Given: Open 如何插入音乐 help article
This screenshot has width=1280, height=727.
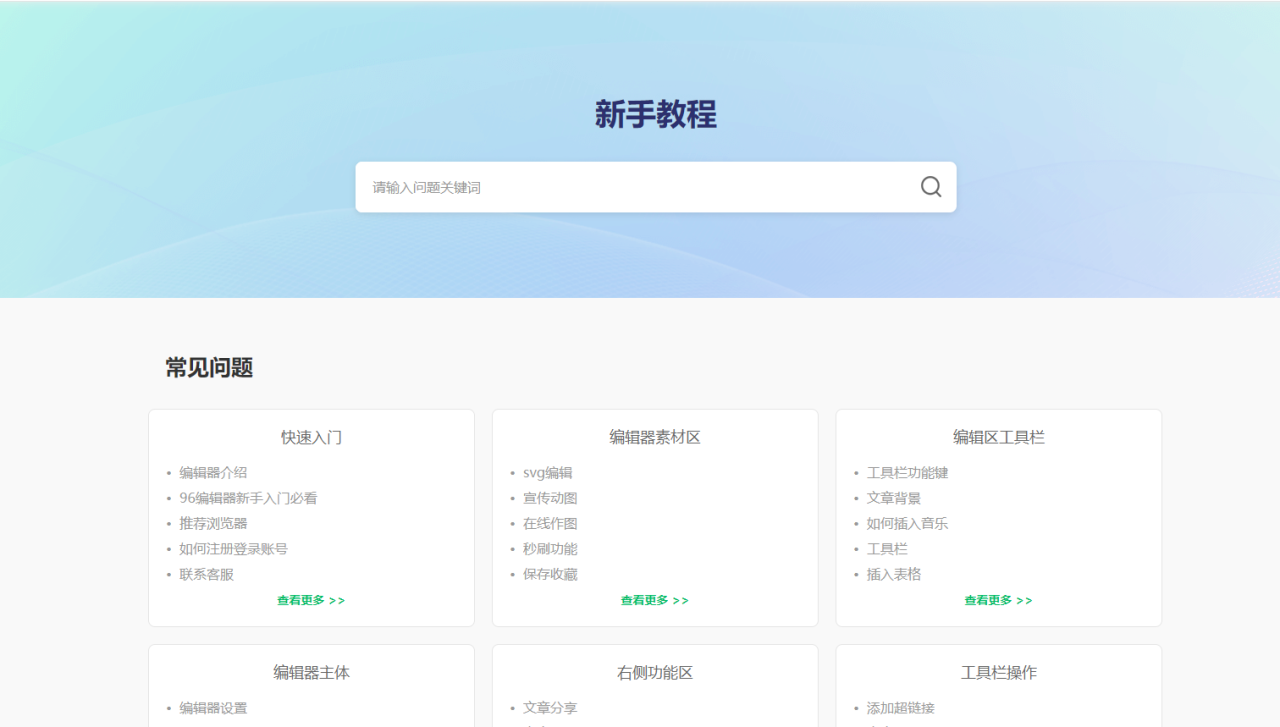Looking at the screenshot, I should coord(907,524).
